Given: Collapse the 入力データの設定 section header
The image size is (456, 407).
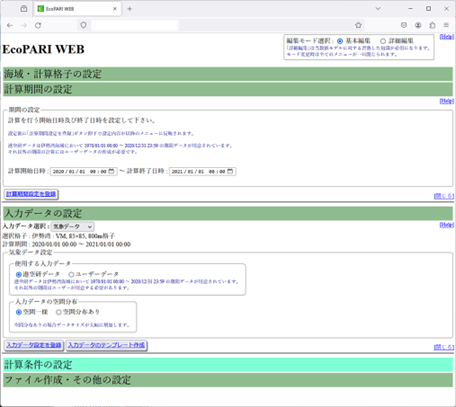Looking at the screenshot, I should click(x=228, y=213).
